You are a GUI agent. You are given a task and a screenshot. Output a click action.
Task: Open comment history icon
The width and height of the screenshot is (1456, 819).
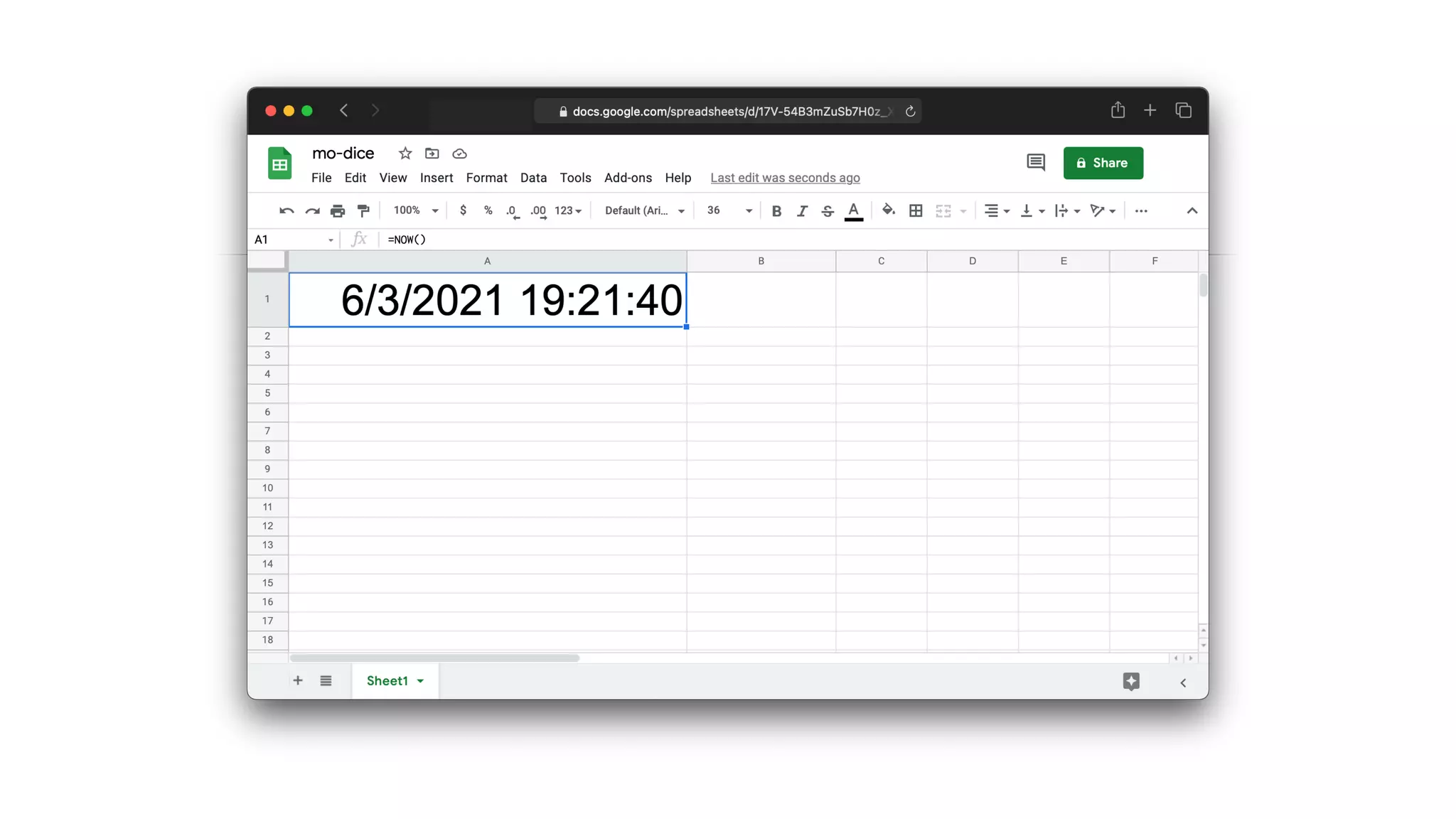pyautogui.click(x=1035, y=163)
